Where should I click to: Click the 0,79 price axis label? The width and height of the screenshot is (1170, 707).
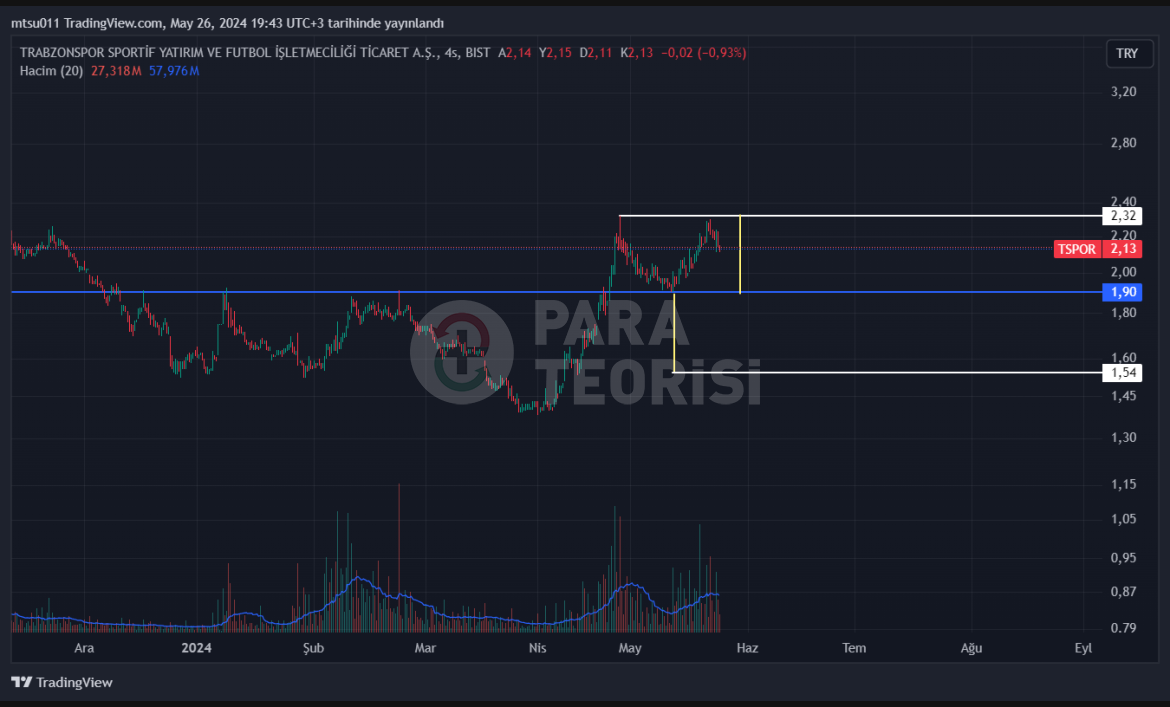coord(1123,628)
